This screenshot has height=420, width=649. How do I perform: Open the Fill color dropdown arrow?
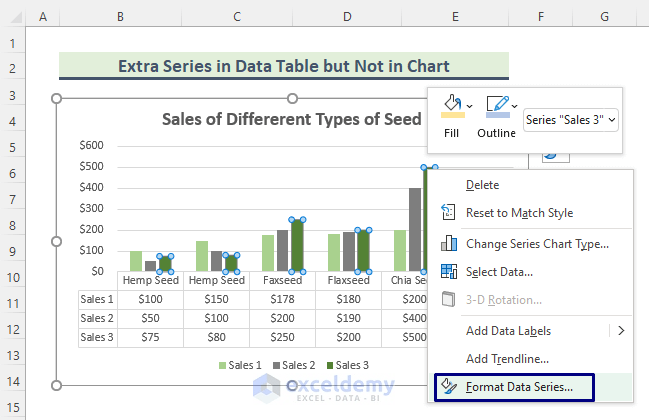click(x=469, y=106)
